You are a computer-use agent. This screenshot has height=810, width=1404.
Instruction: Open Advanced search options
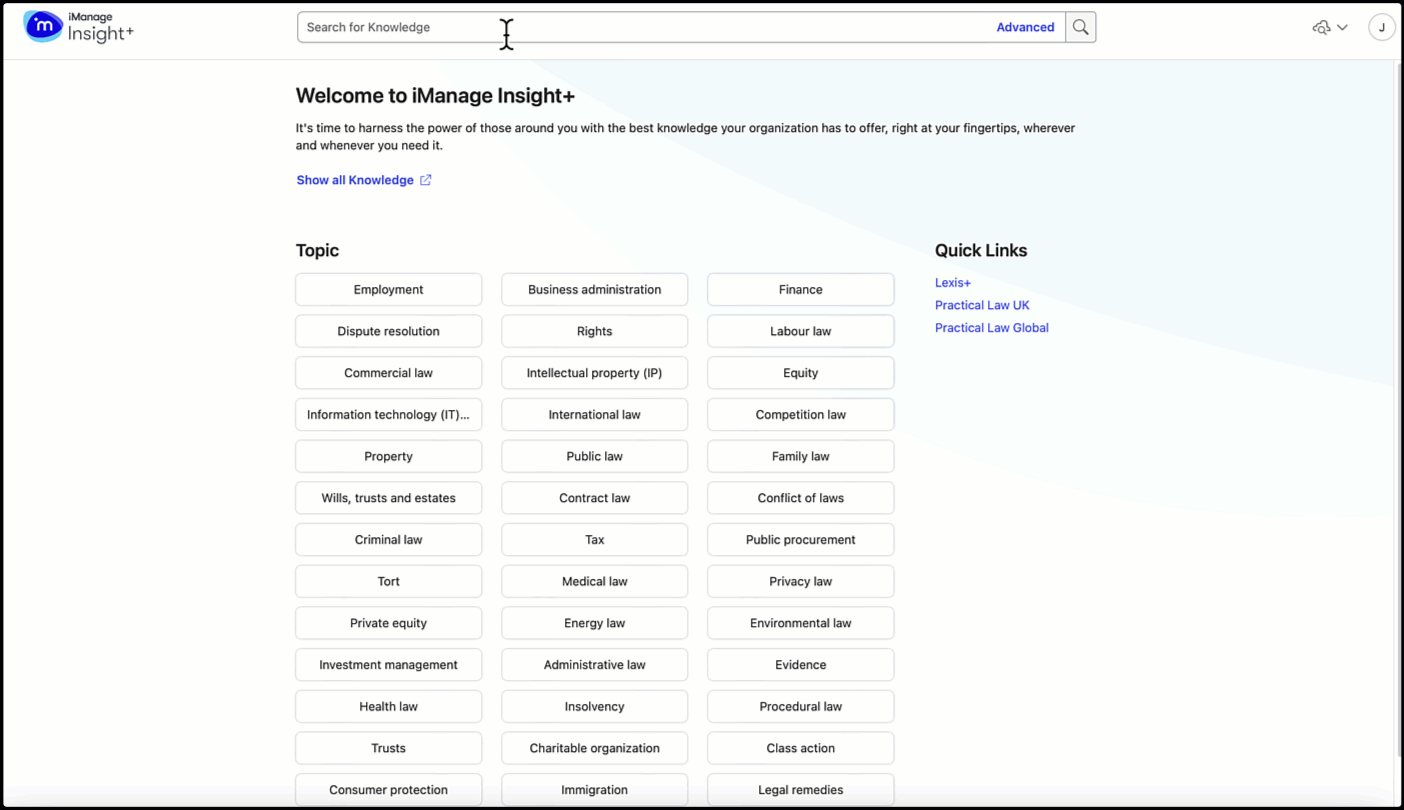pyautogui.click(x=1024, y=27)
